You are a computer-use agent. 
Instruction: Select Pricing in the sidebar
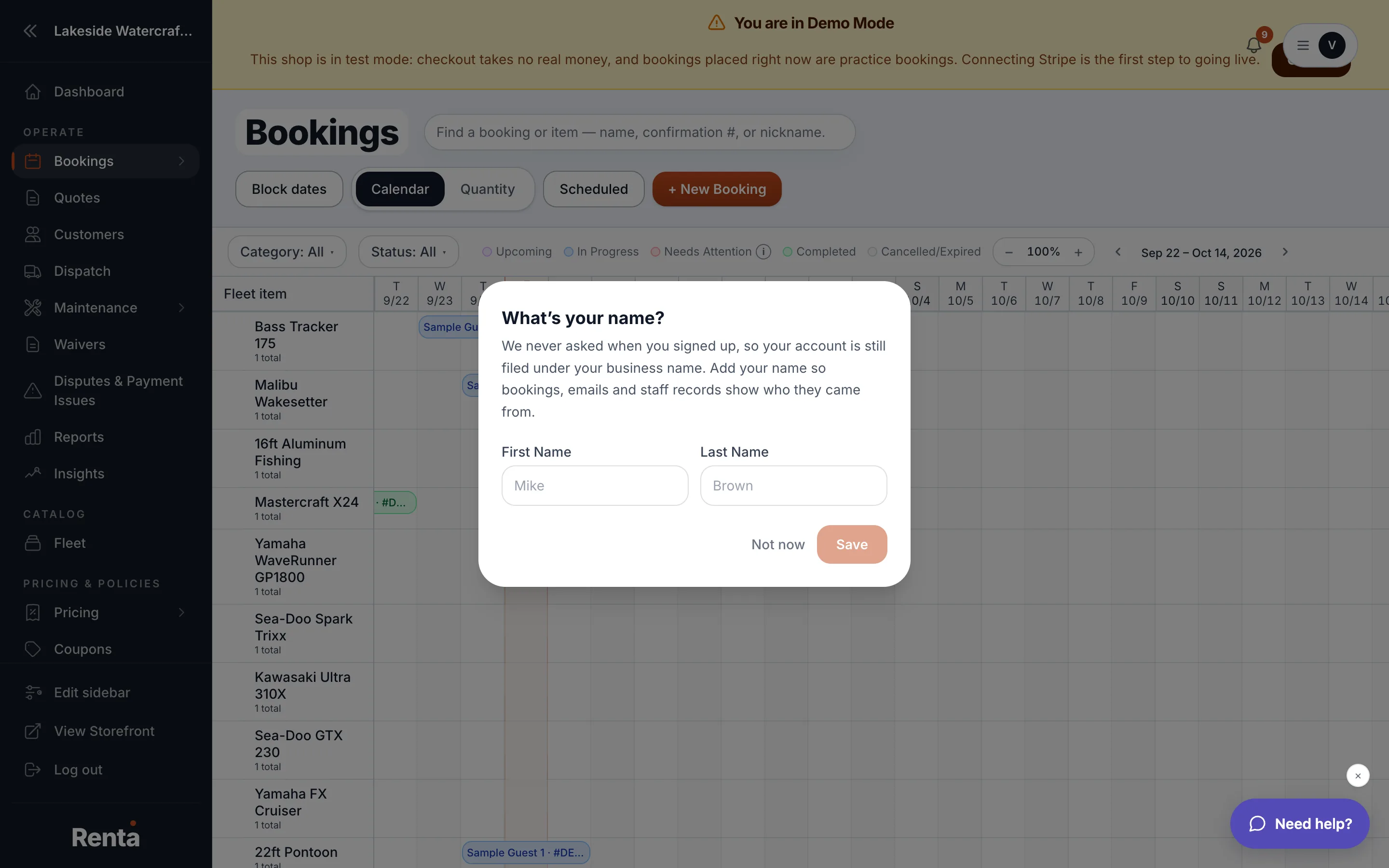pyautogui.click(x=106, y=612)
